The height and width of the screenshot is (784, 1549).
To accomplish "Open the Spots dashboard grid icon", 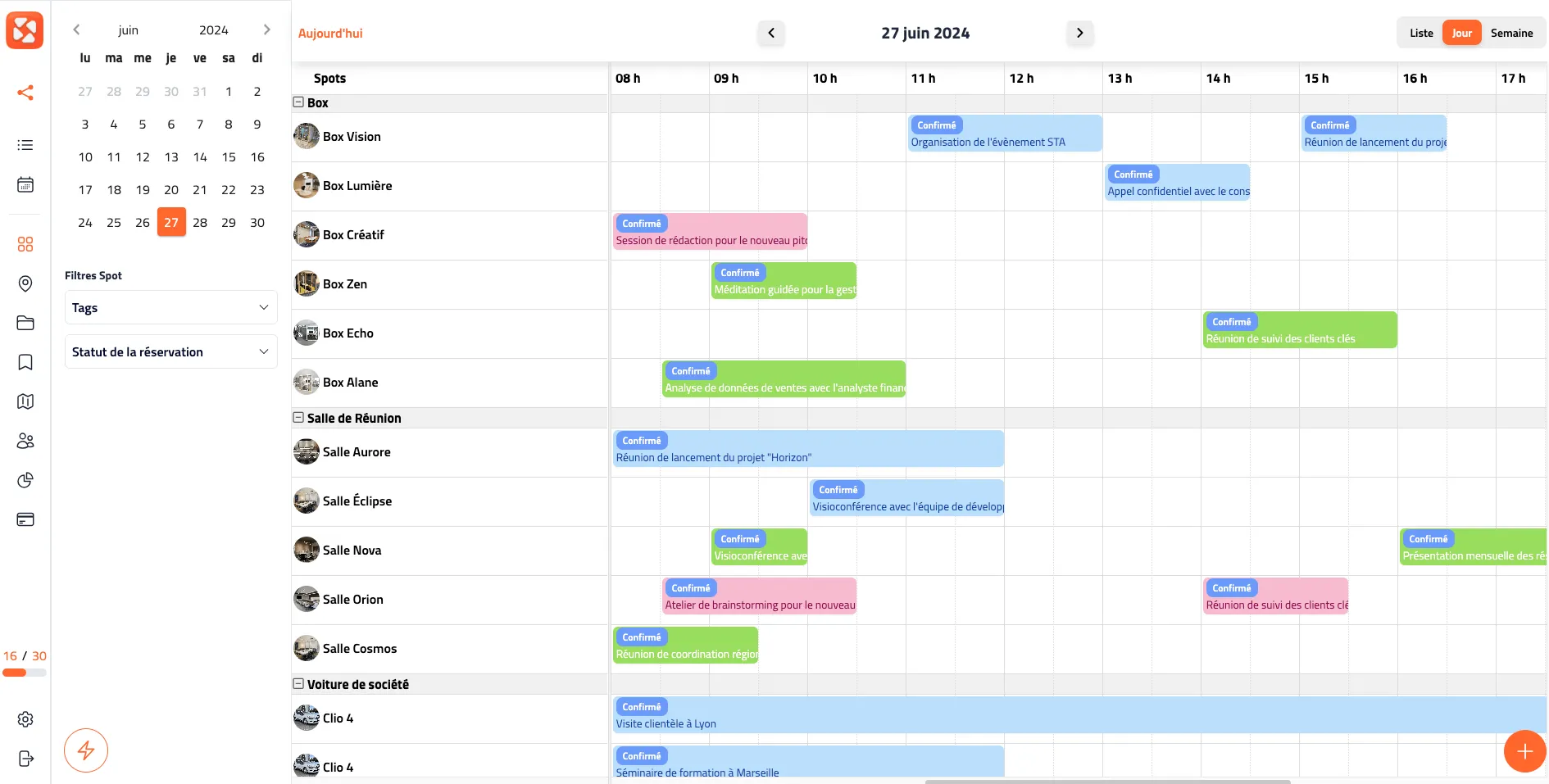I will click(x=25, y=244).
